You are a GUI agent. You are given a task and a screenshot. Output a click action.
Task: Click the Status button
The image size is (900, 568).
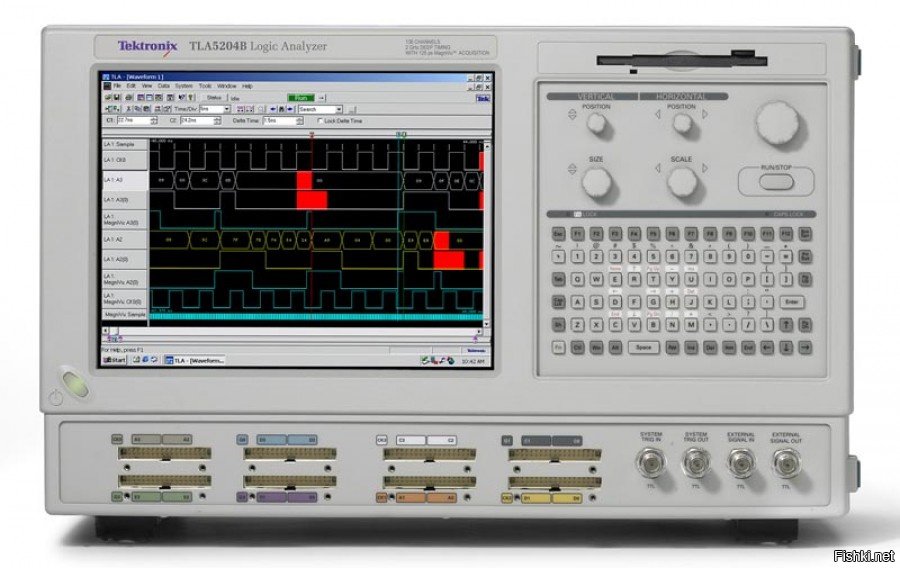[x=214, y=98]
